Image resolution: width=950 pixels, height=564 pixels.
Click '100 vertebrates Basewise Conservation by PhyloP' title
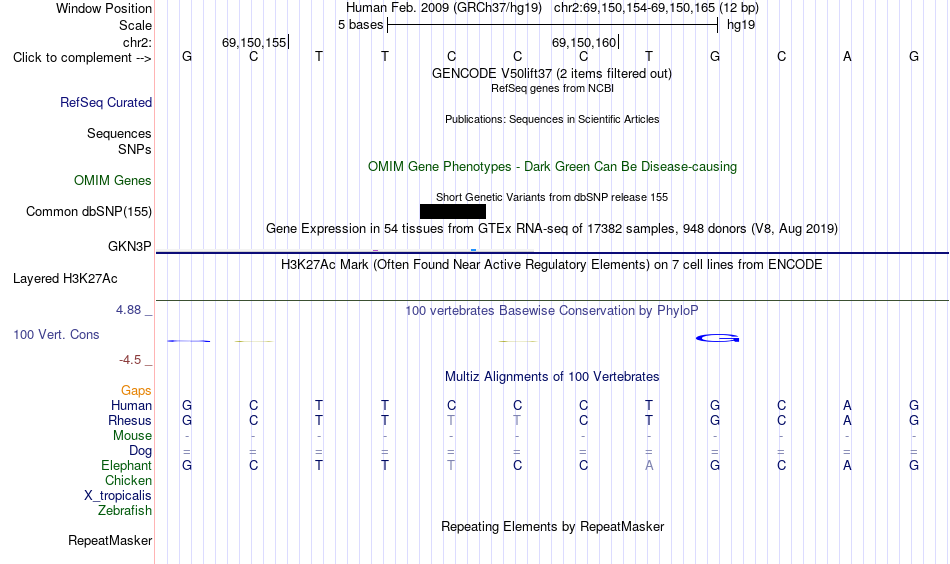pyautogui.click(x=552, y=311)
